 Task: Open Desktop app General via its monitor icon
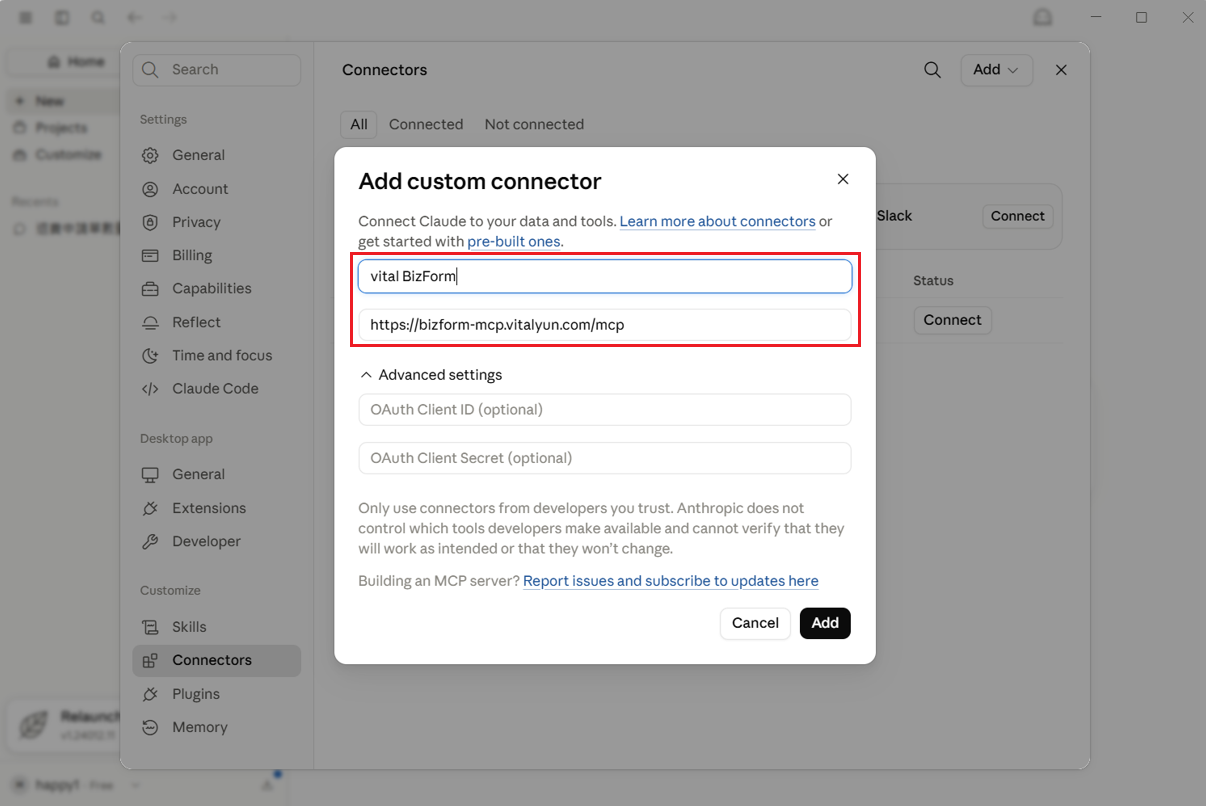point(150,474)
